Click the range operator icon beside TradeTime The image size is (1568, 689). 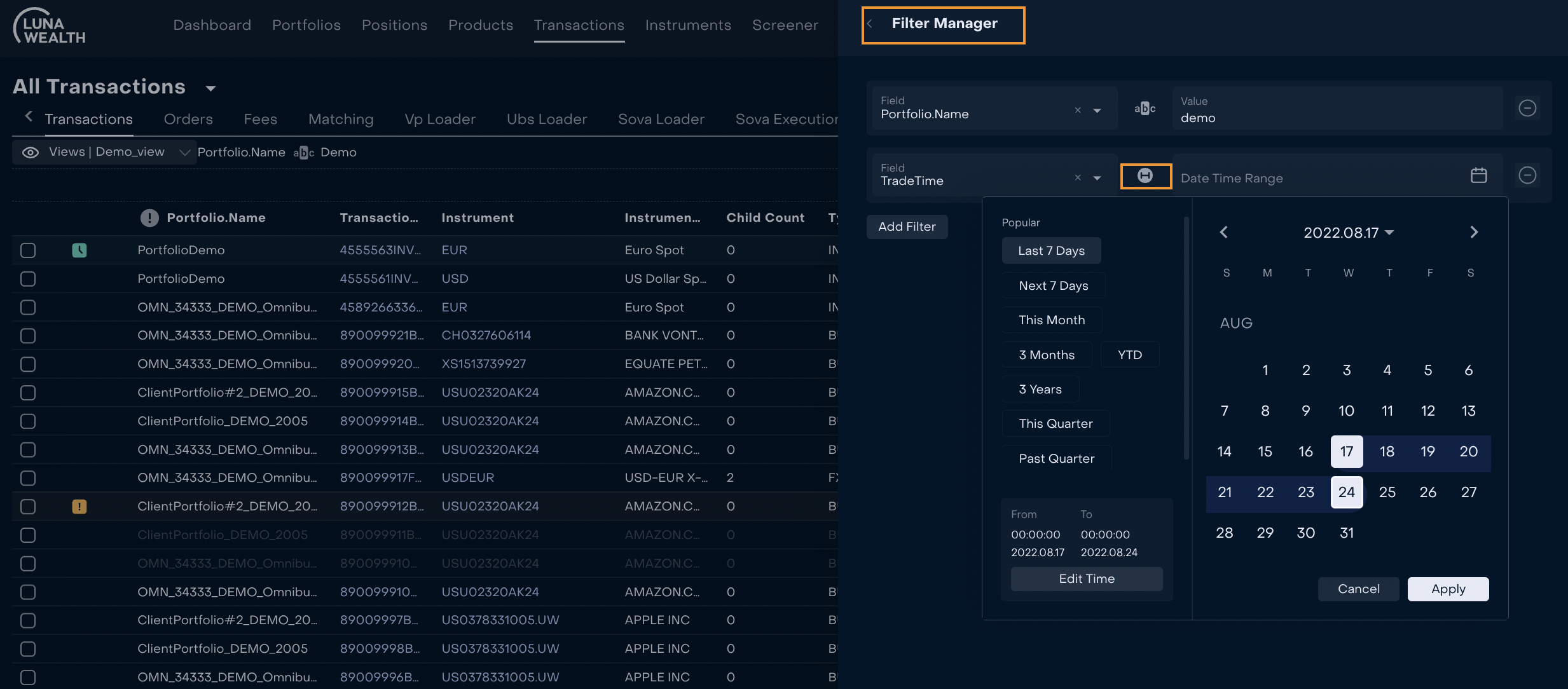coord(1145,176)
